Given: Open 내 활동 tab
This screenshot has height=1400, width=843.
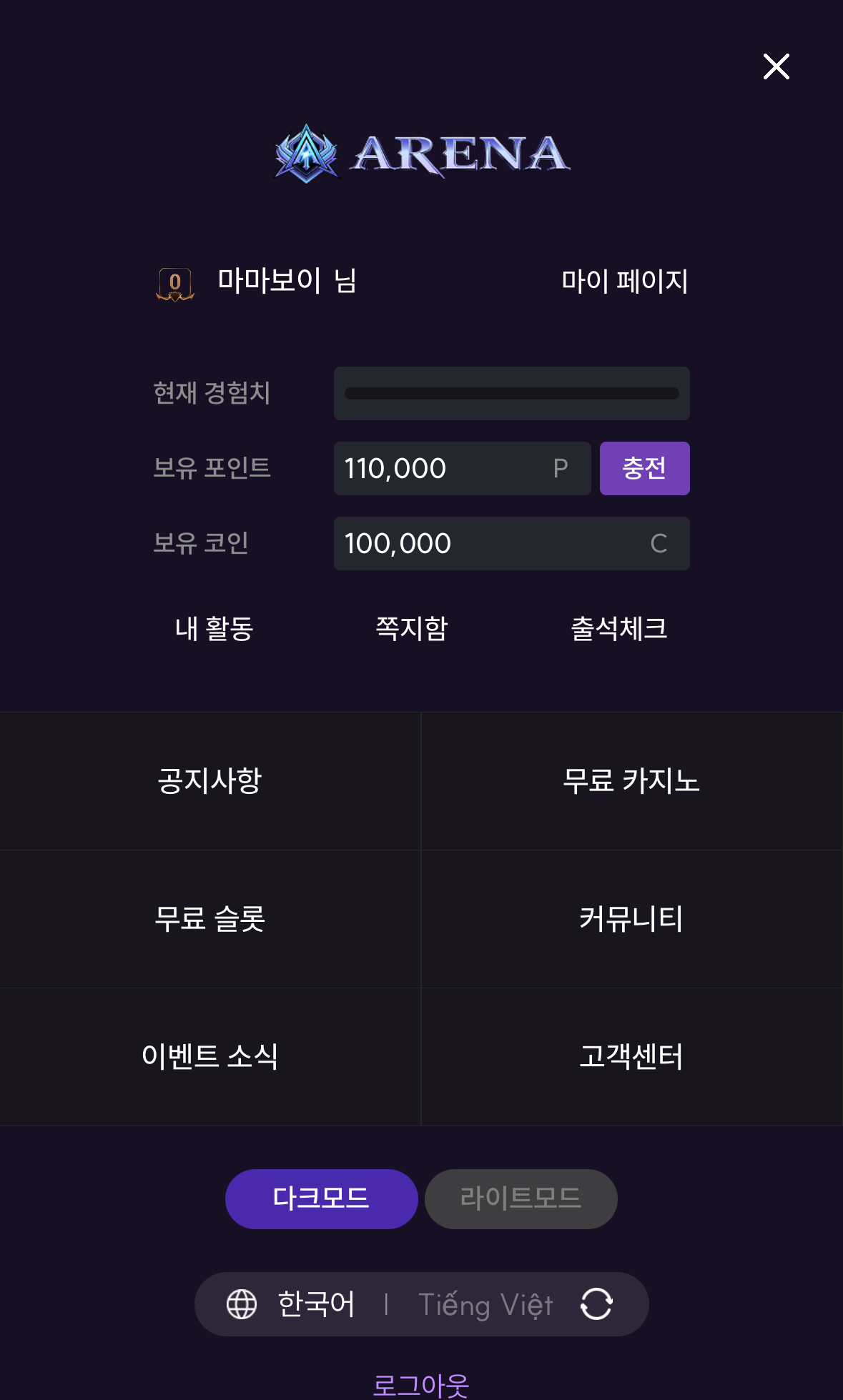Looking at the screenshot, I should (215, 629).
